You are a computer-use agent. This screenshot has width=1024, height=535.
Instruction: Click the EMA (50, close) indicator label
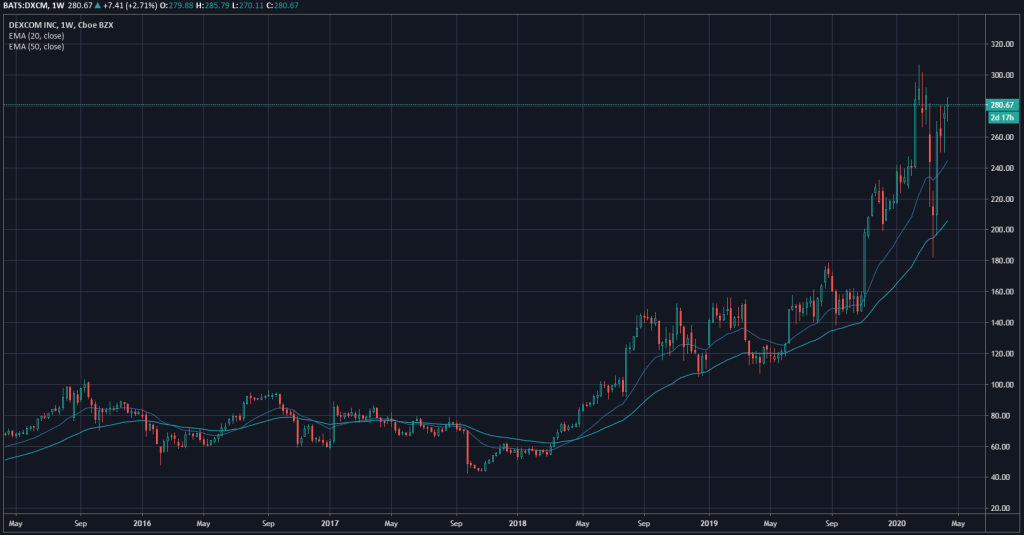35,47
